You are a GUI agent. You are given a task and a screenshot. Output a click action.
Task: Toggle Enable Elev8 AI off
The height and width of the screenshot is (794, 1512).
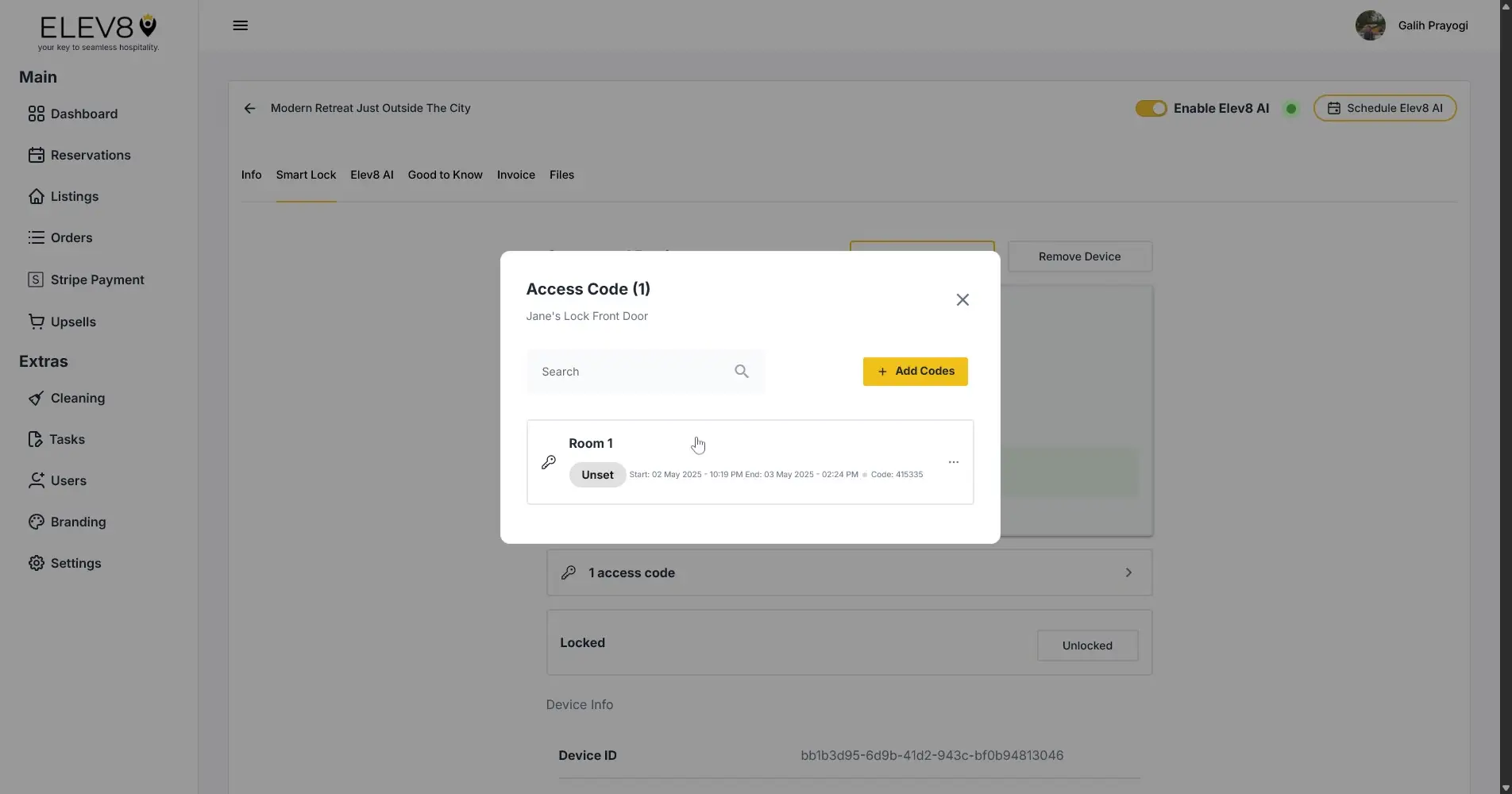1151,108
